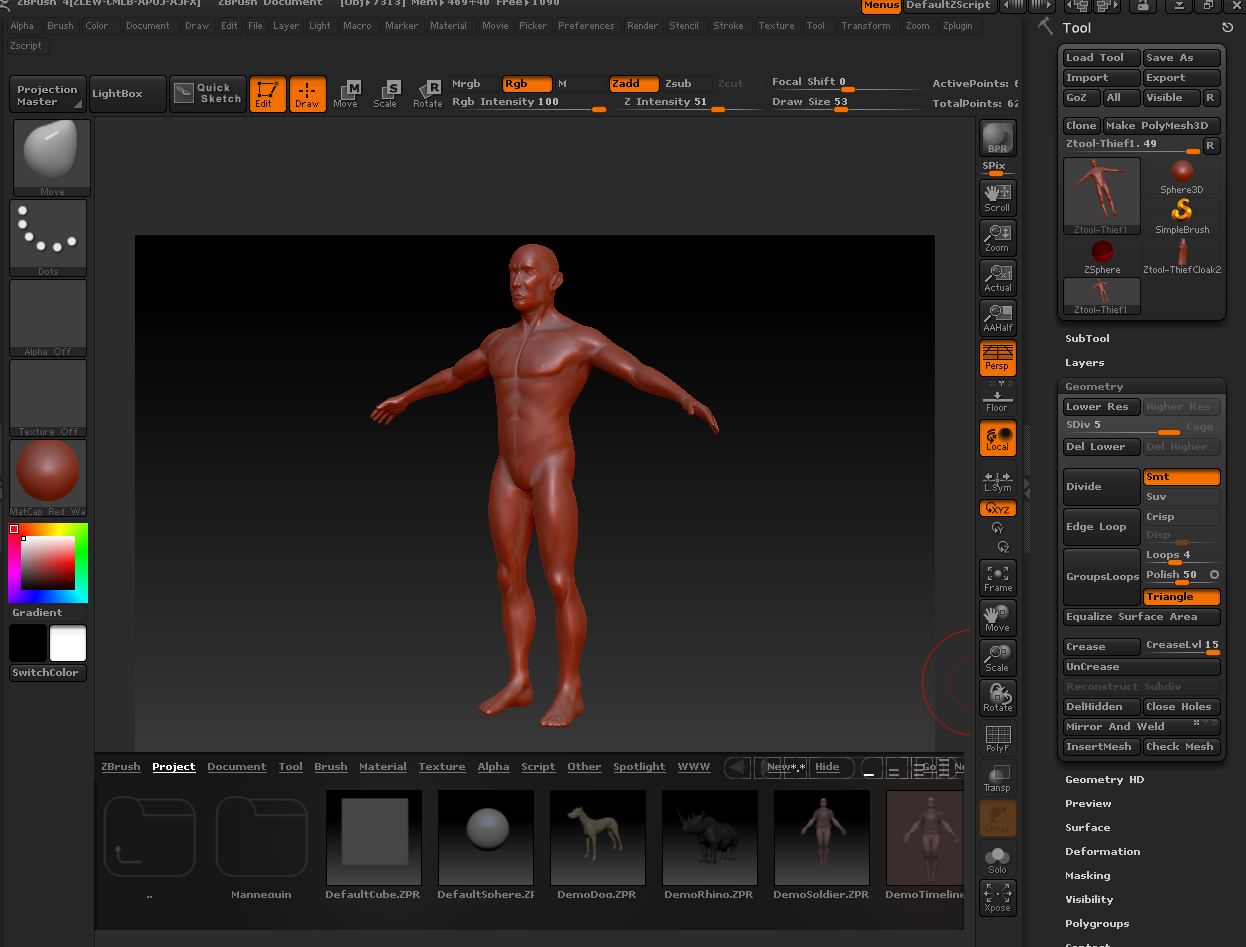Screen dimensions: 1246x947
Task: Set canvas to AAHalf size
Action: click(x=998, y=318)
